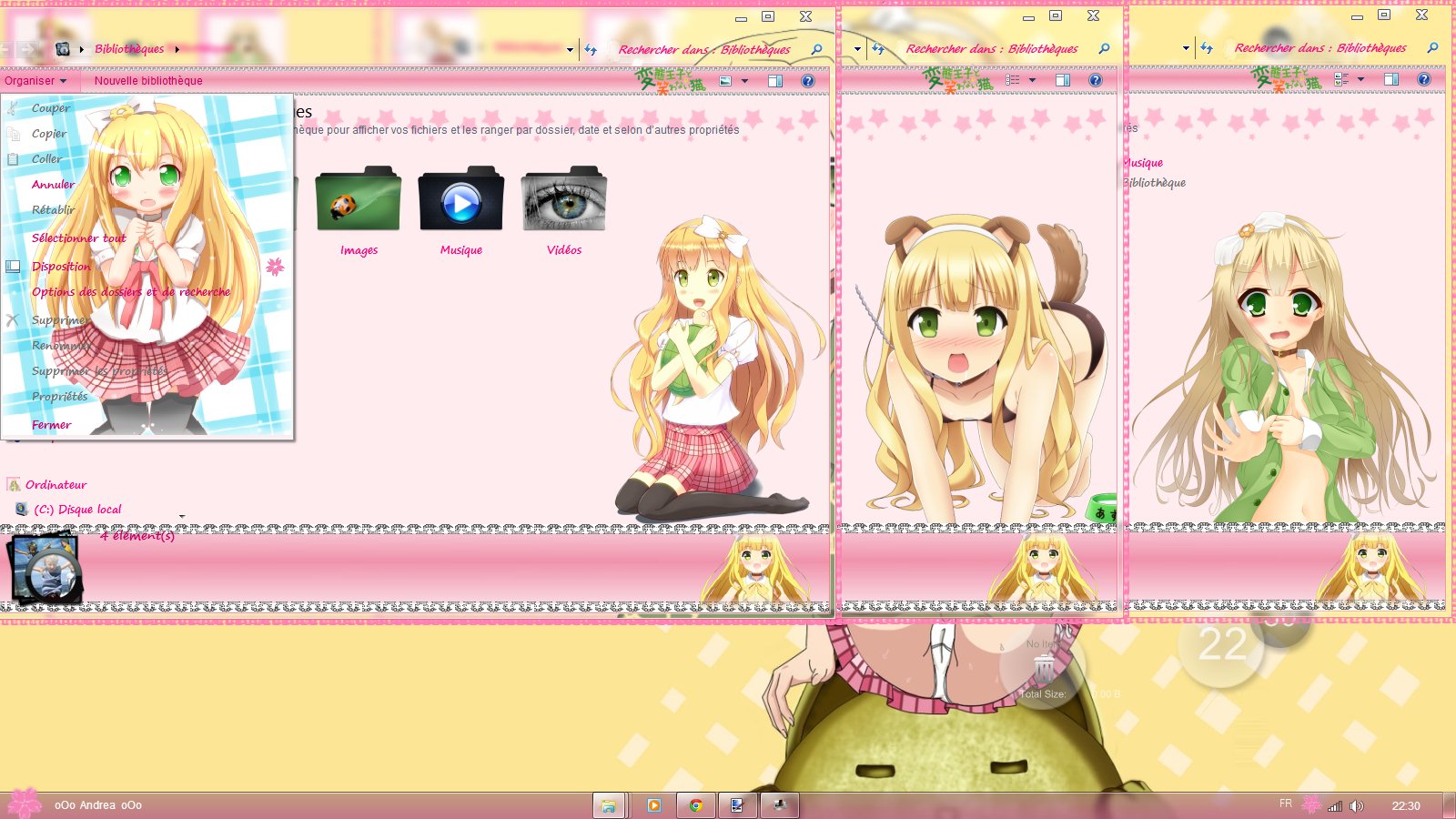Image resolution: width=1456 pixels, height=819 pixels.
Task: Click the Start flower orb on taskbar
Action: pyautogui.click(x=25, y=804)
